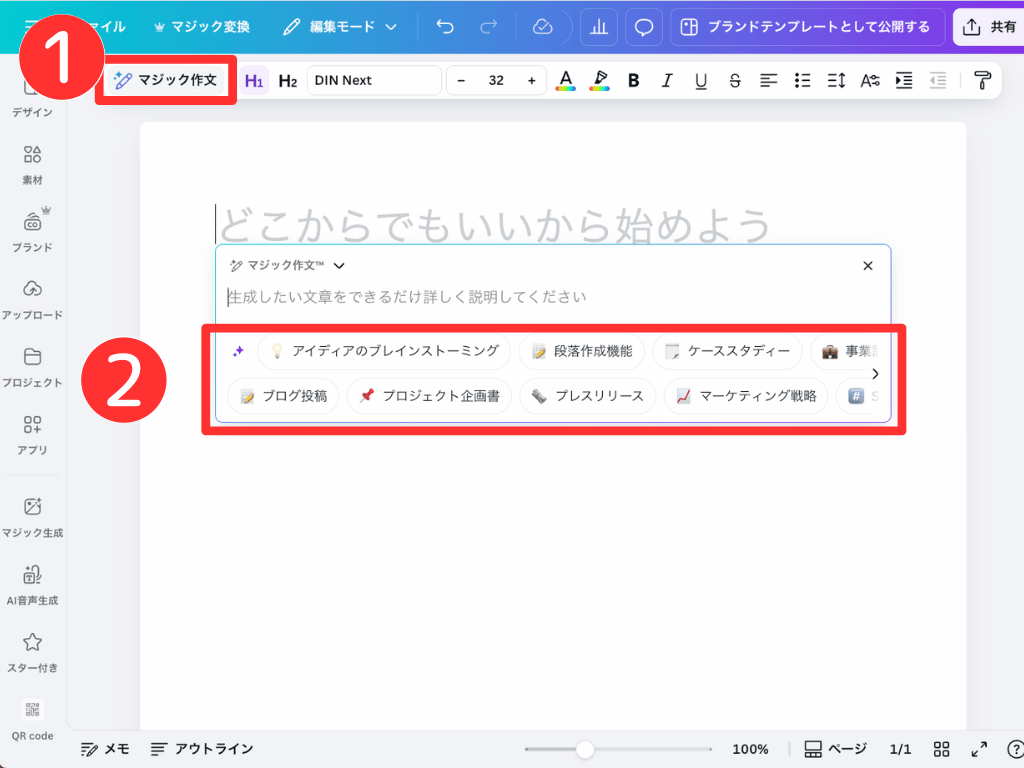1024x768 pixels.
Task: Increase font size with plus button
Action: pos(532,80)
